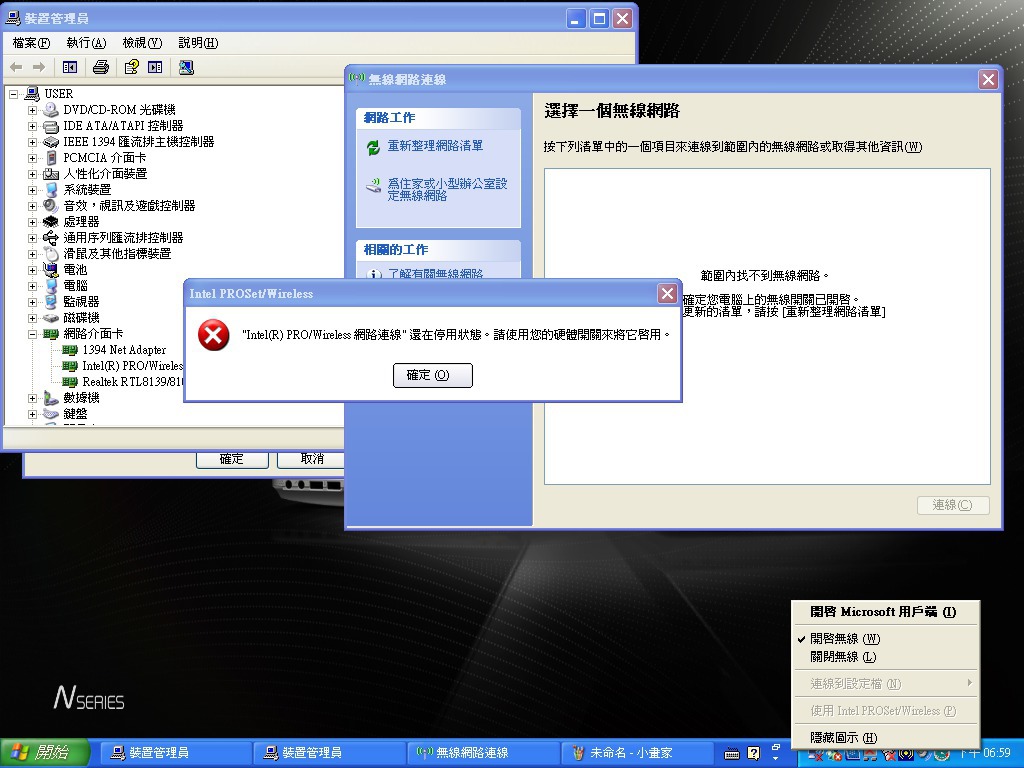Viewport: 1024px width, 768px height.
Task: Click the back arrow in Device Manager toolbar
Action: click(16, 67)
